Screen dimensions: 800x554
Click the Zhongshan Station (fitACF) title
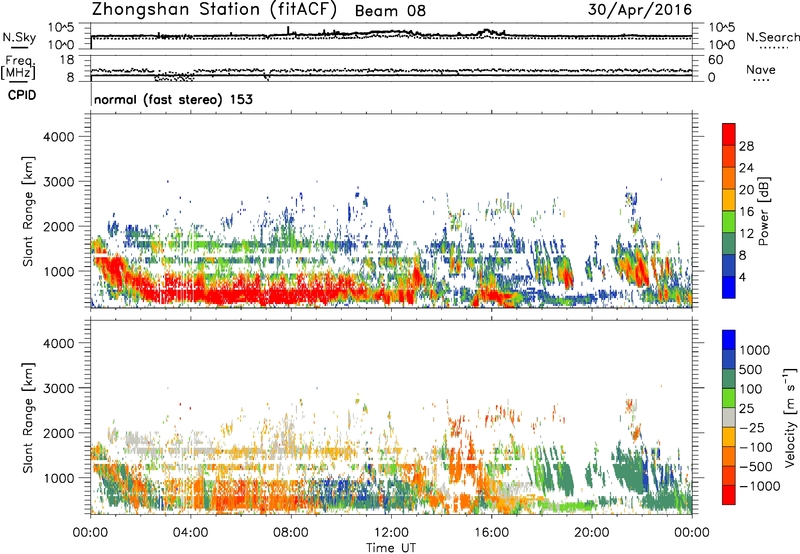point(214,9)
